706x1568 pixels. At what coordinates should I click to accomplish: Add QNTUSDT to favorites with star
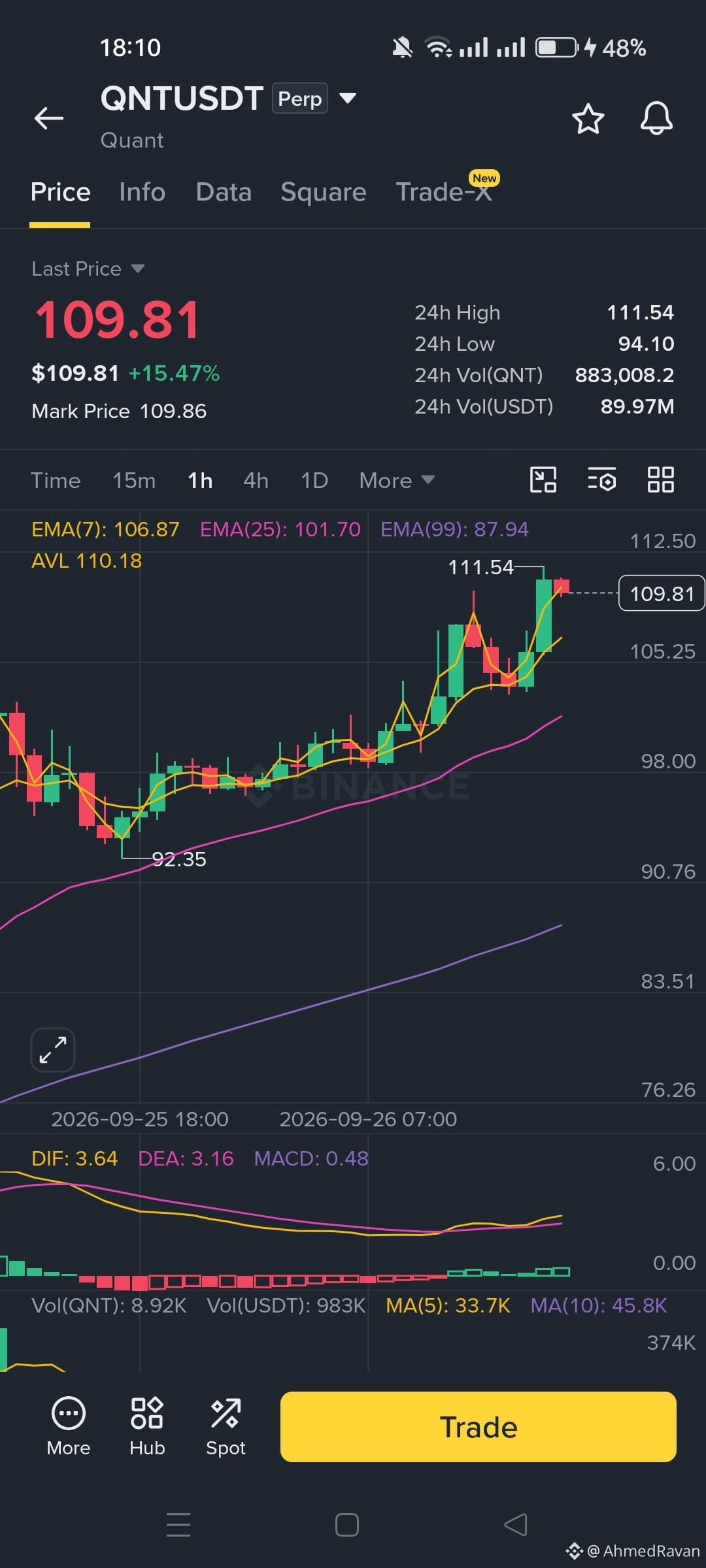(x=588, y=118)
